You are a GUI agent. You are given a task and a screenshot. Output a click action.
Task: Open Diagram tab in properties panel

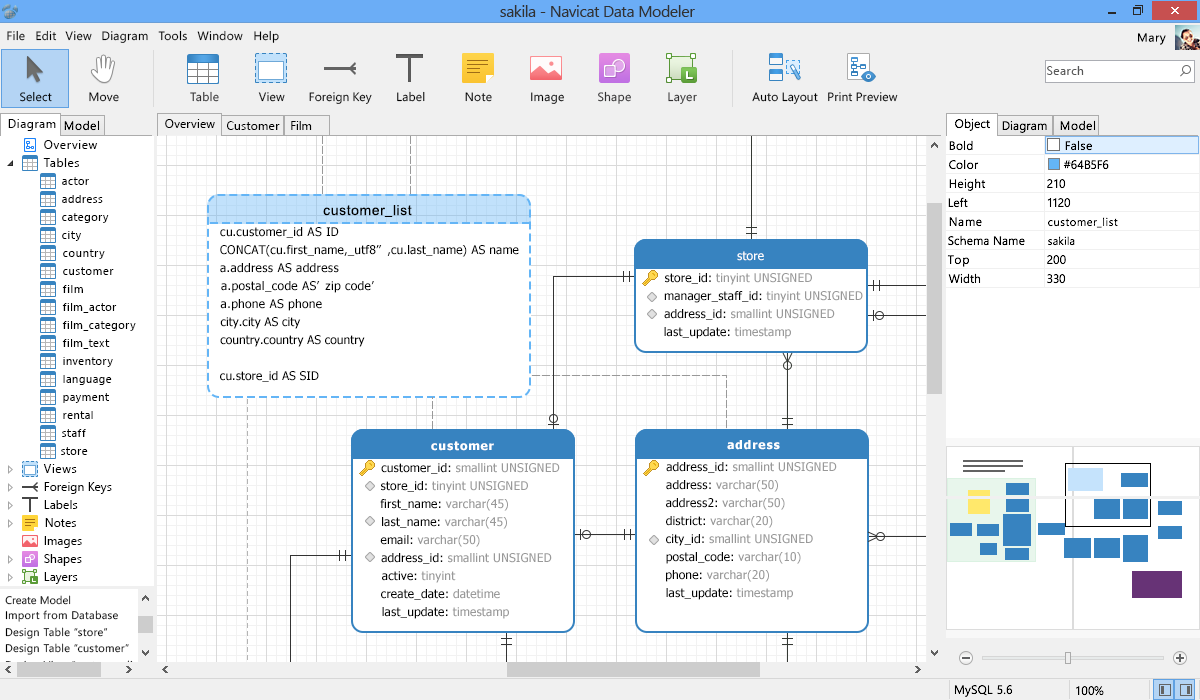(1024, 125)
